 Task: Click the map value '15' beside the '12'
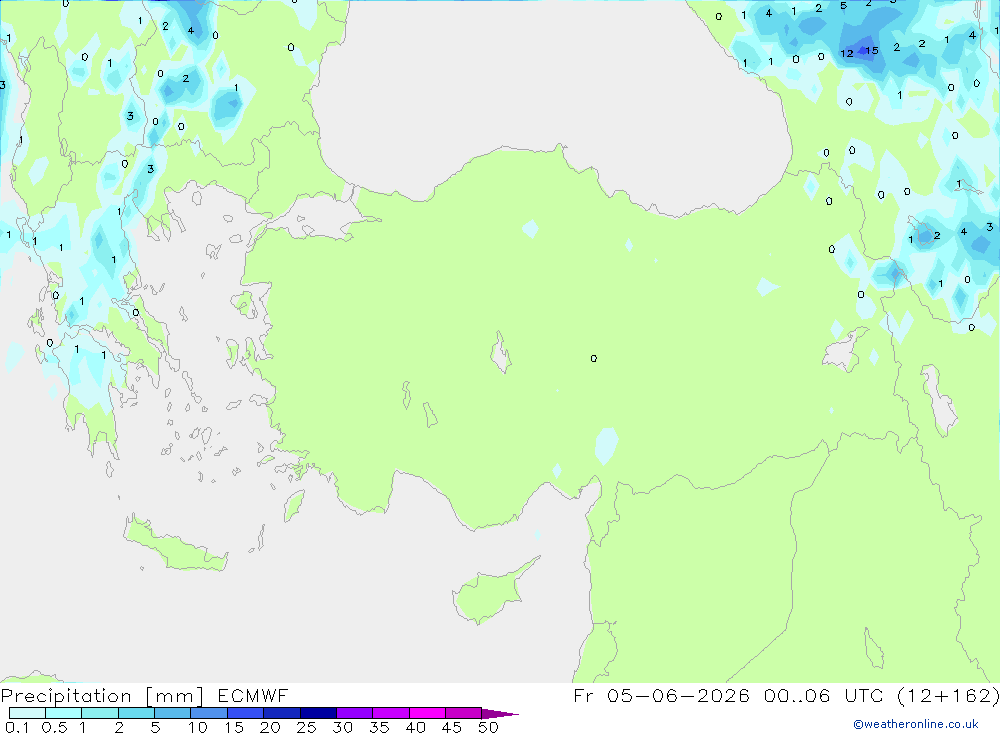872,51
